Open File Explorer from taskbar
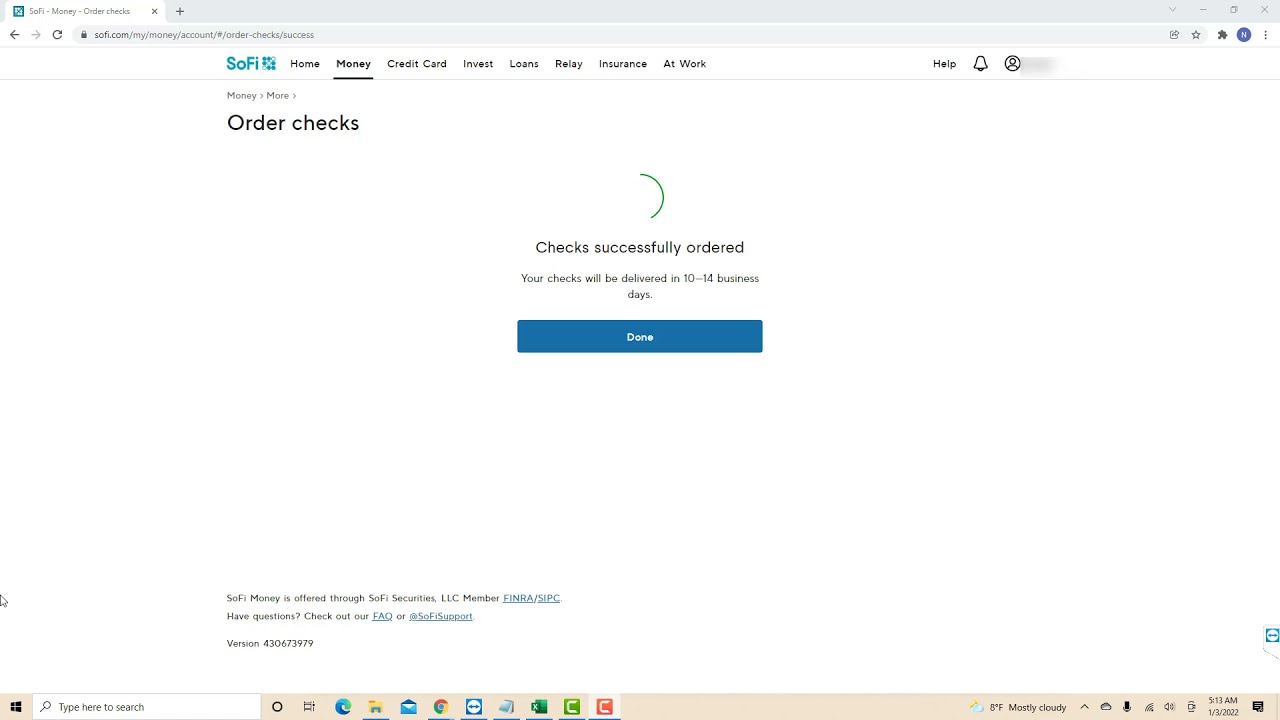The width and height of the screenshot is (1280, 720). (376, 707)
